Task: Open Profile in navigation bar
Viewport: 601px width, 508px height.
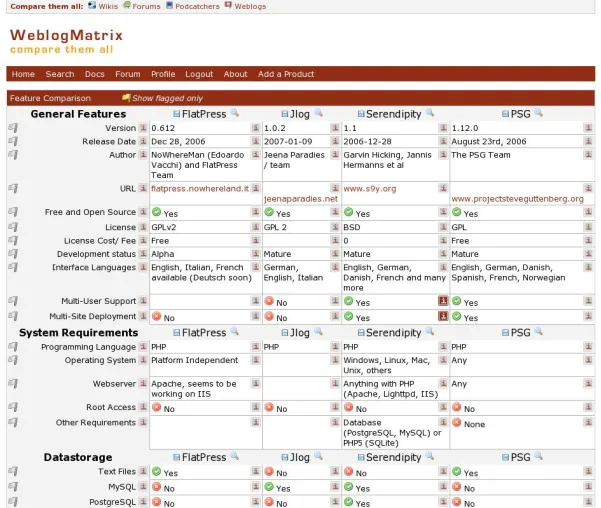Action: pos(163,74)
